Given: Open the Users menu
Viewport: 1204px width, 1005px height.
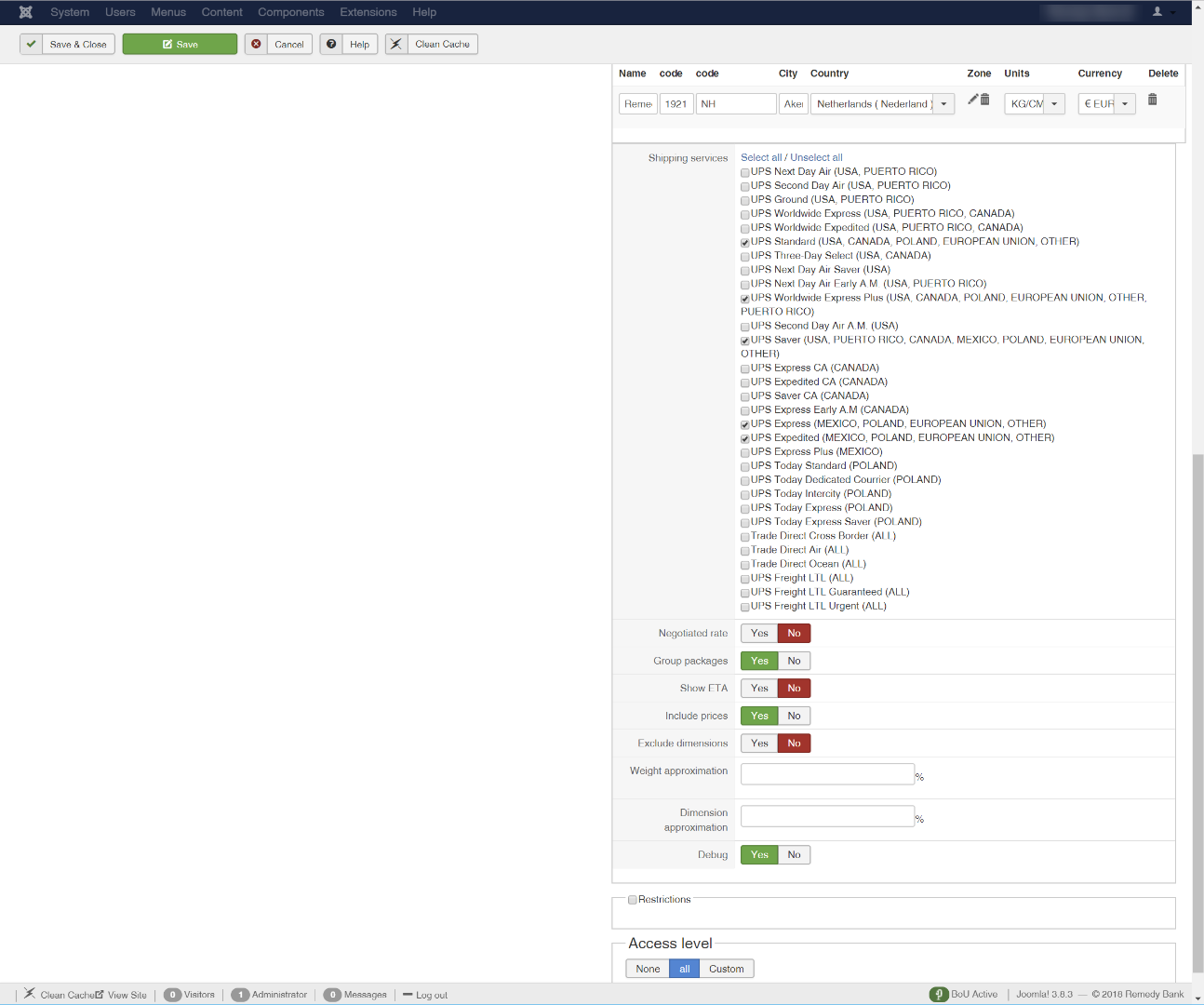Looking at the screenshot, I should pyautogui.click(x=120, y=12).
